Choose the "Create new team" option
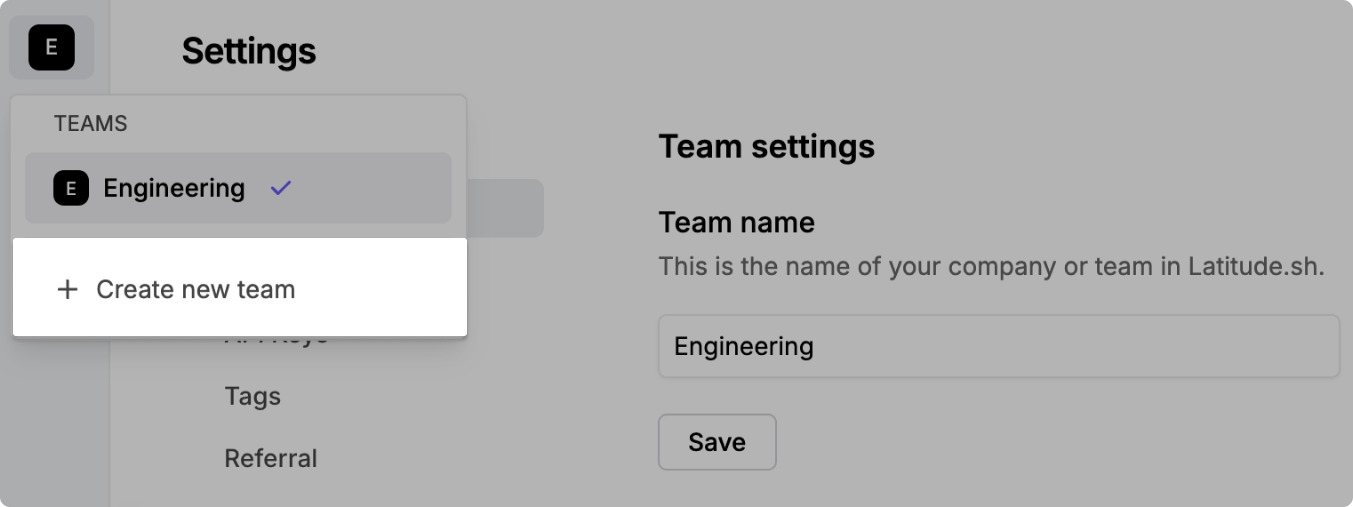 coord(195,290)
